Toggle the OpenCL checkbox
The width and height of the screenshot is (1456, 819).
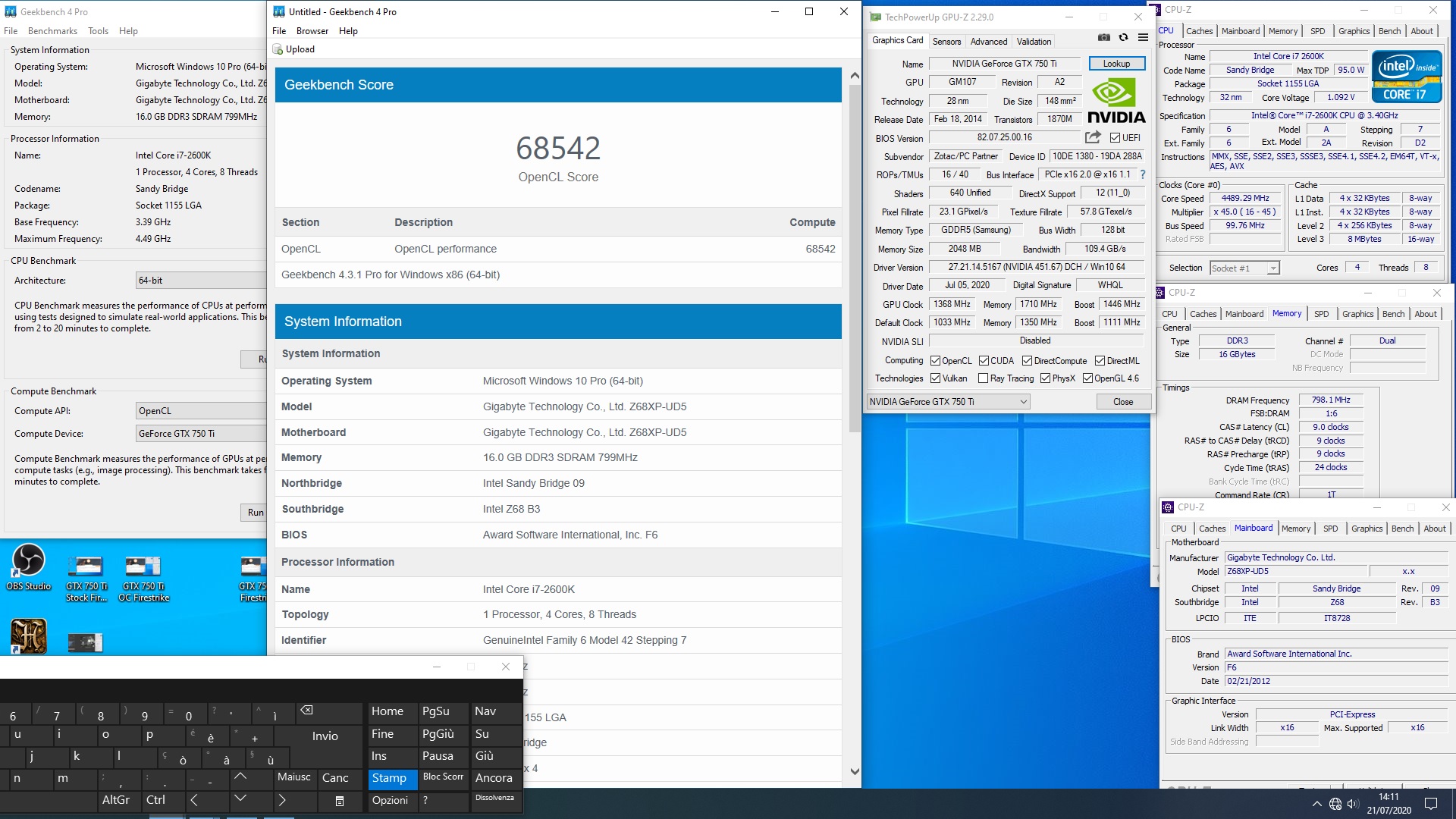[x=935, y=361]
